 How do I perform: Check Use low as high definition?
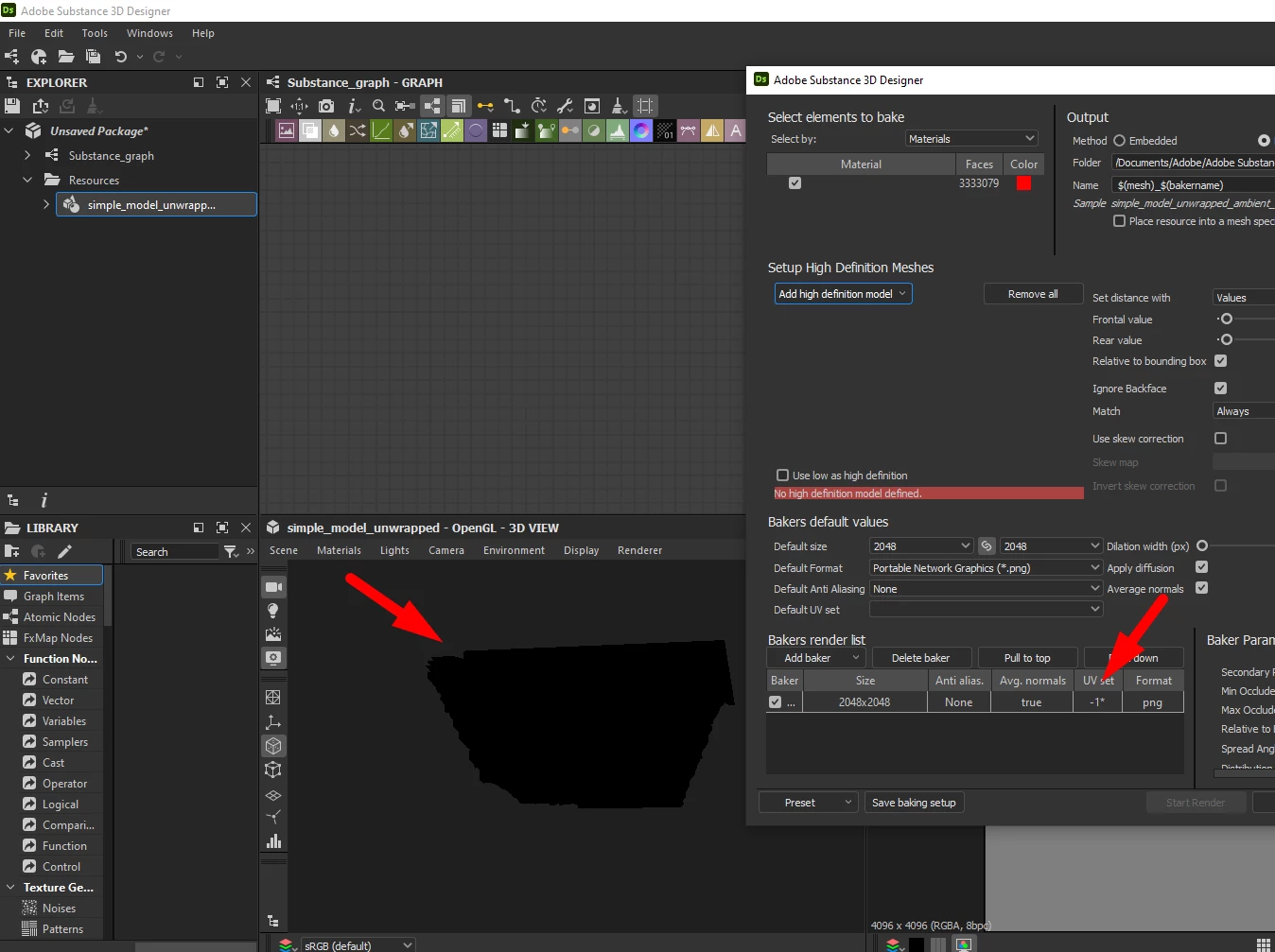[782, 476]
